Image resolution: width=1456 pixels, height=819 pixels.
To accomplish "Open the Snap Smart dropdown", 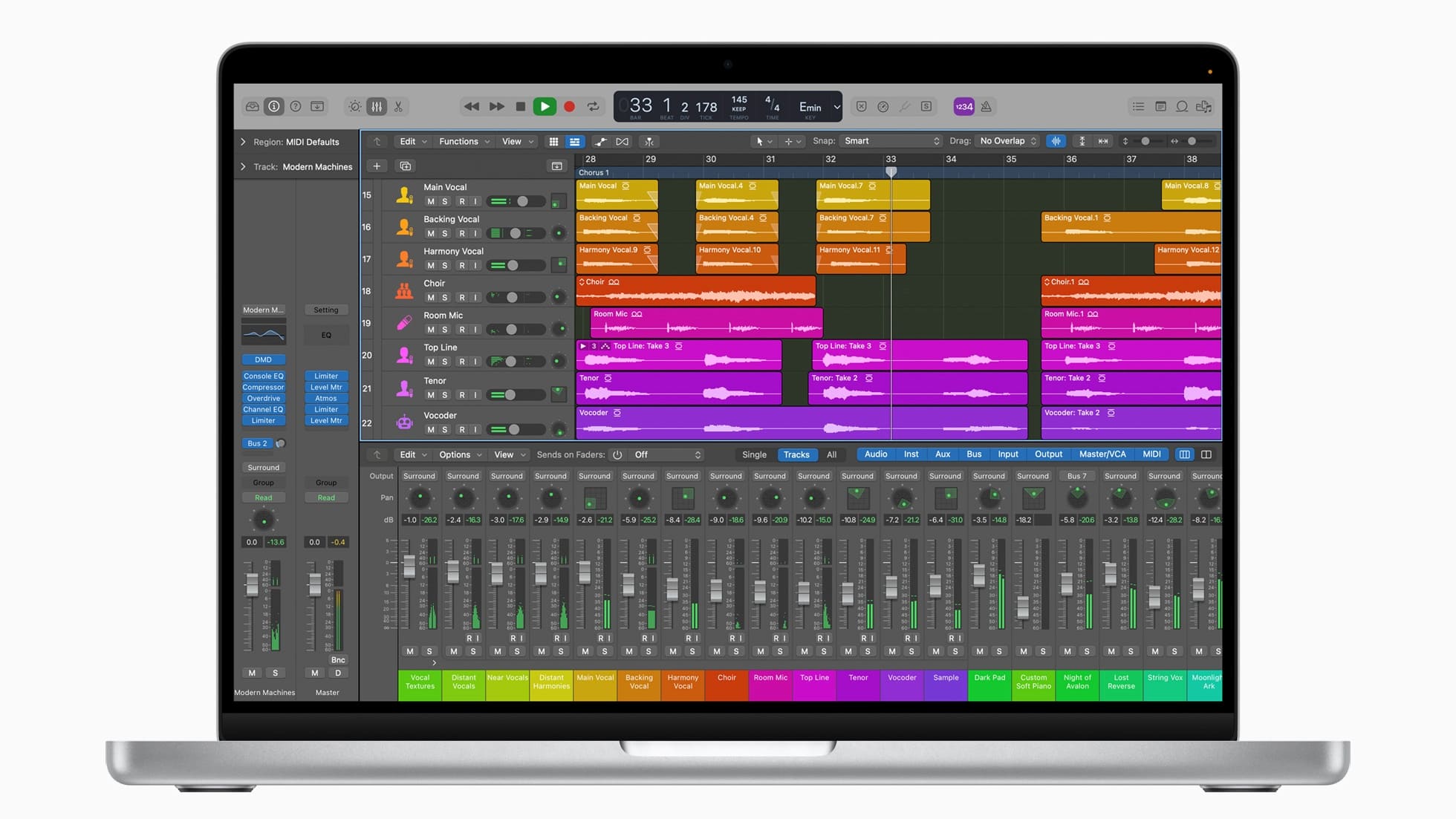I will (x=891, y=141).
